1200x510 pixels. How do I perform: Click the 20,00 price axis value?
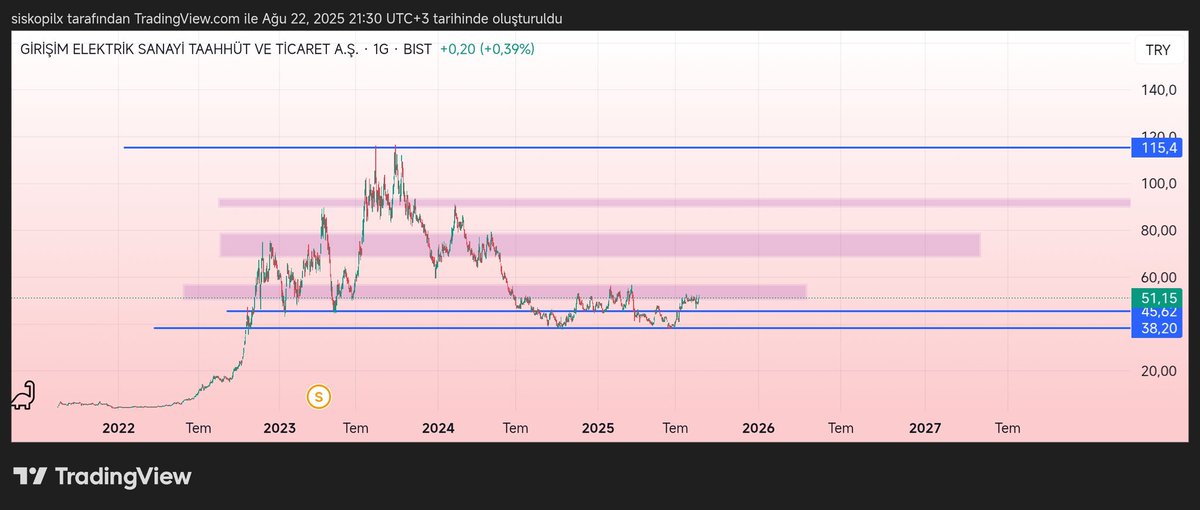click(x=1159, y=371)
